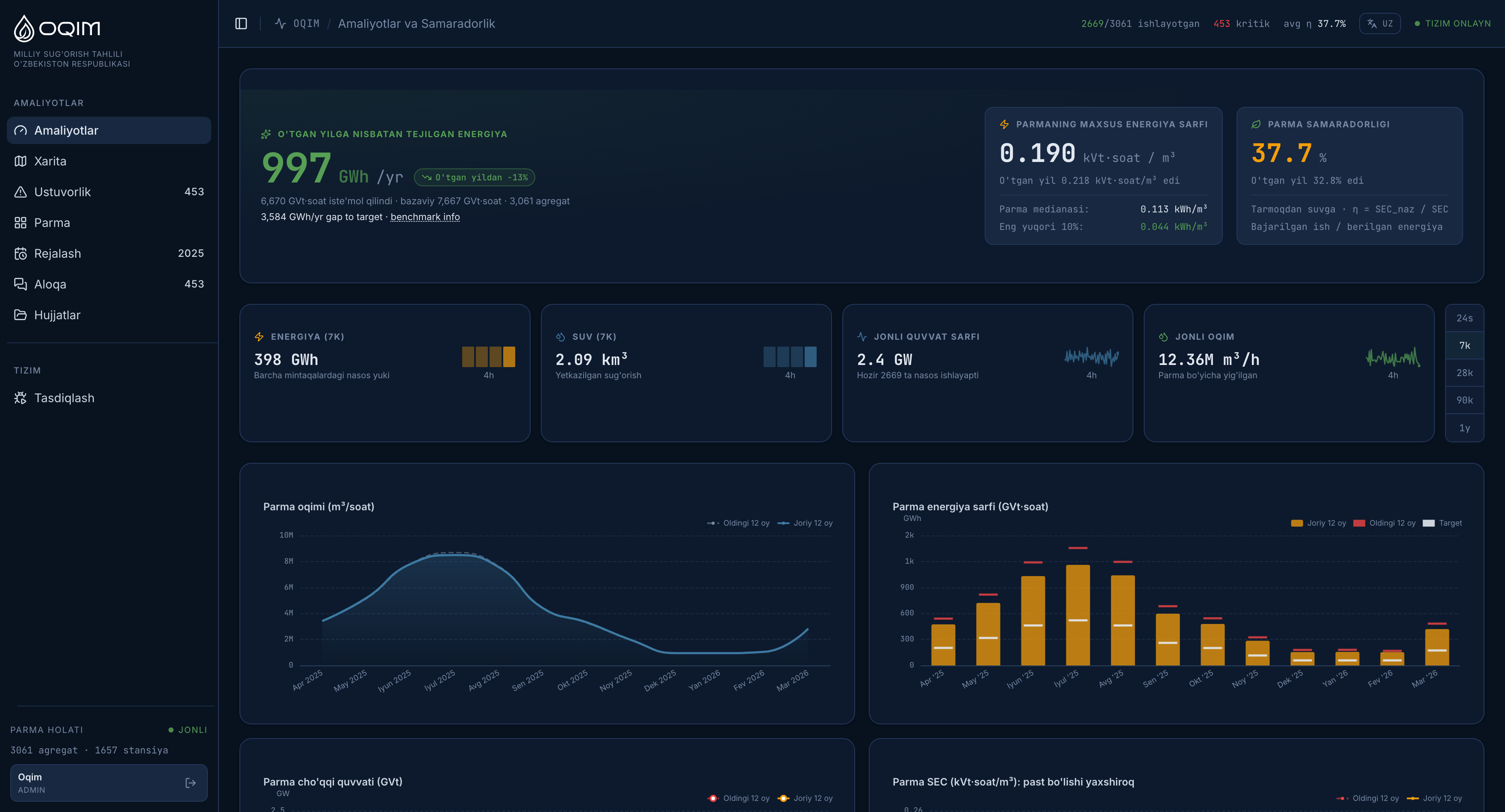Click the orange sparkline bars in Energiya card
Screen dimensions: 1505x812
click(488, 357)
